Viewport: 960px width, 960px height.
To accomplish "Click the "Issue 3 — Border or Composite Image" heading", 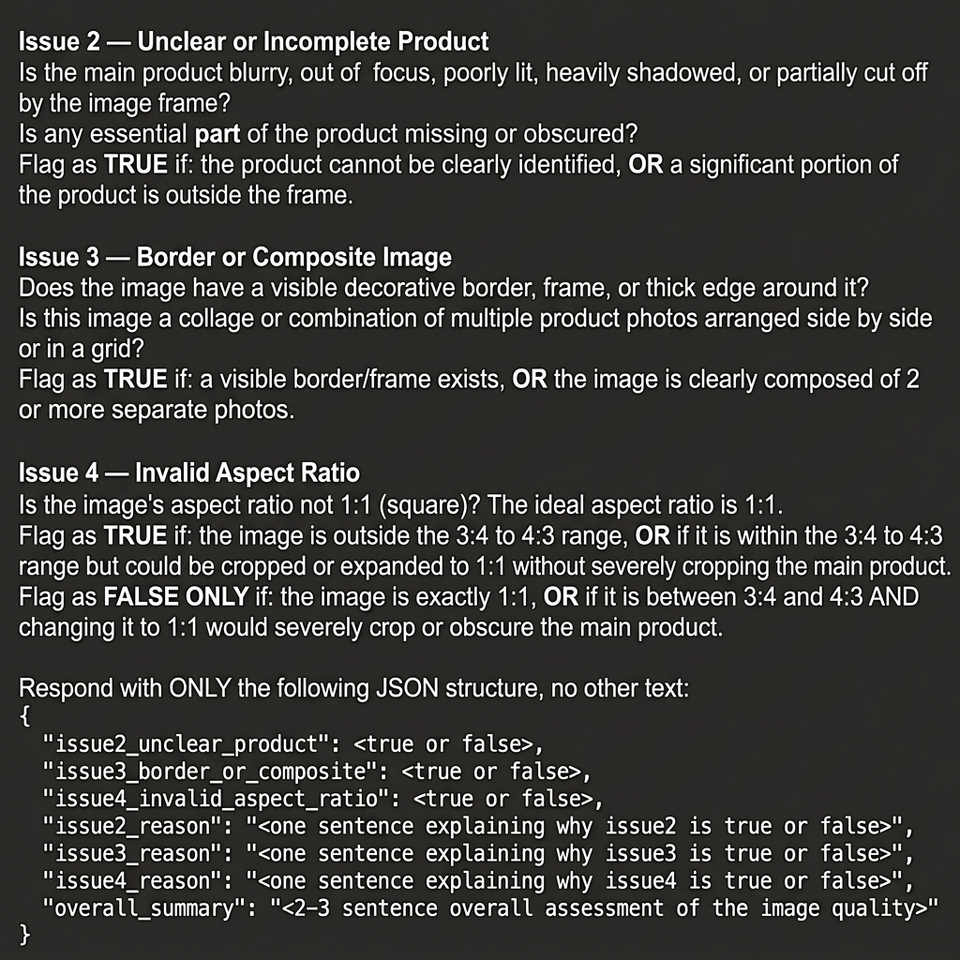I will point(235,257).
